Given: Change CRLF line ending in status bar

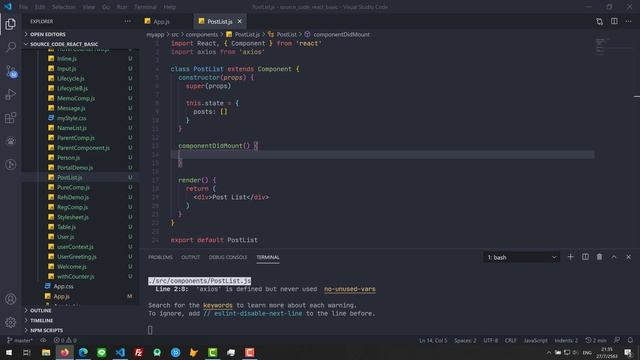Looking at the screenshot, I should [x=510, y=340].
